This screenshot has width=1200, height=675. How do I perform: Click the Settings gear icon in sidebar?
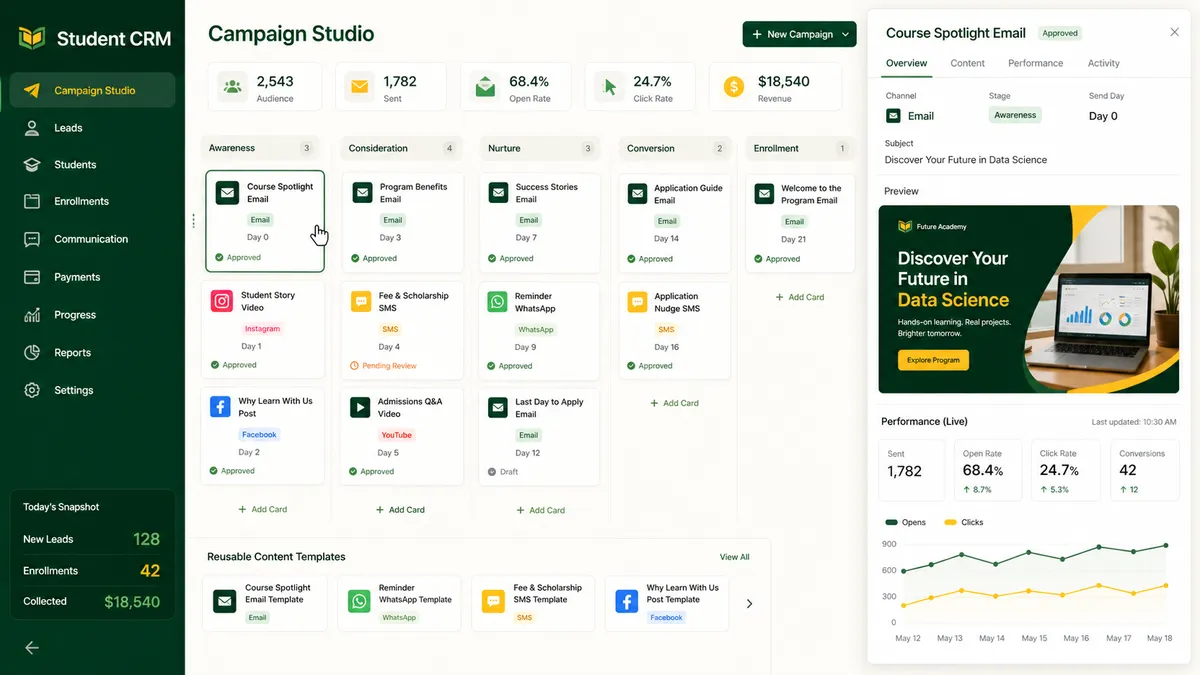(32, 390)
